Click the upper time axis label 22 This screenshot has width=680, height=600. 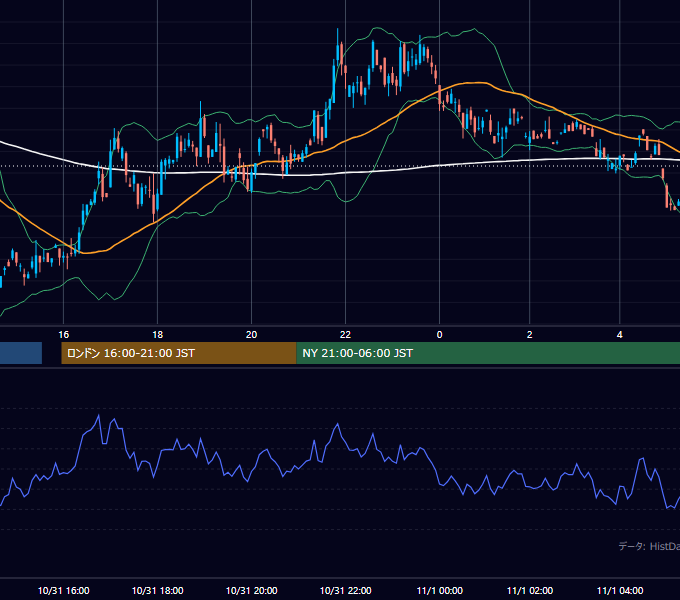pyautogui.click(x=345, y=335)
